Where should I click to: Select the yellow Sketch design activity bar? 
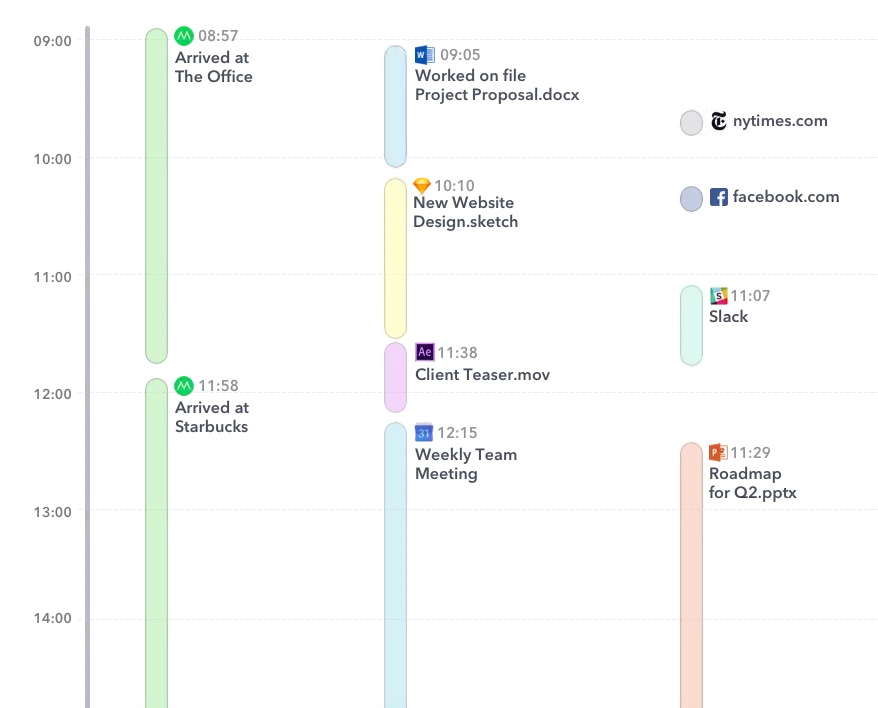tap(395, 258)
